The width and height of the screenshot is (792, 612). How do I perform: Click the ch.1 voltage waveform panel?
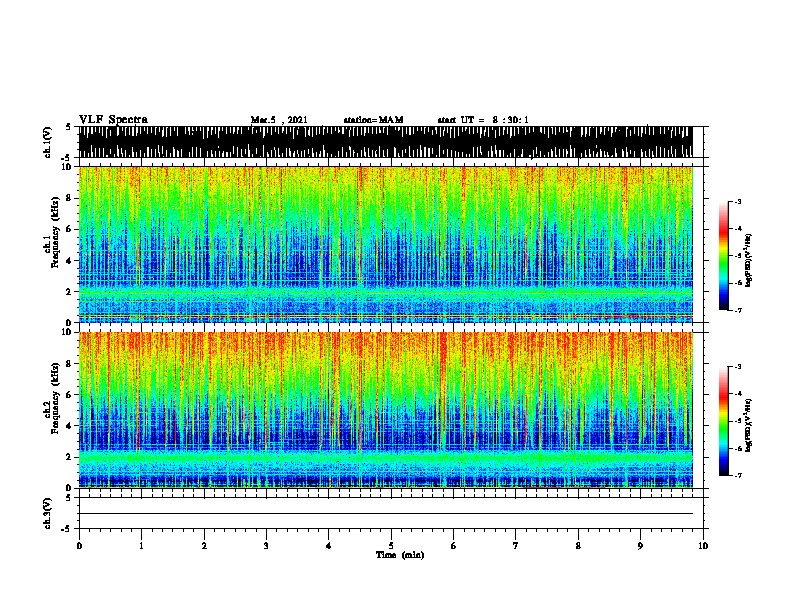click(x=386, y=142)
